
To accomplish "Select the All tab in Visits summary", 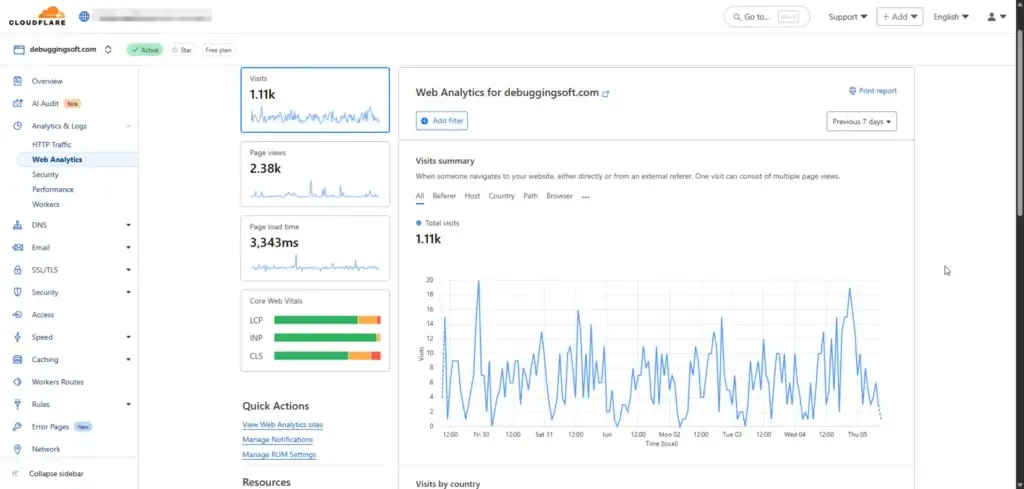I will point(420,196).
